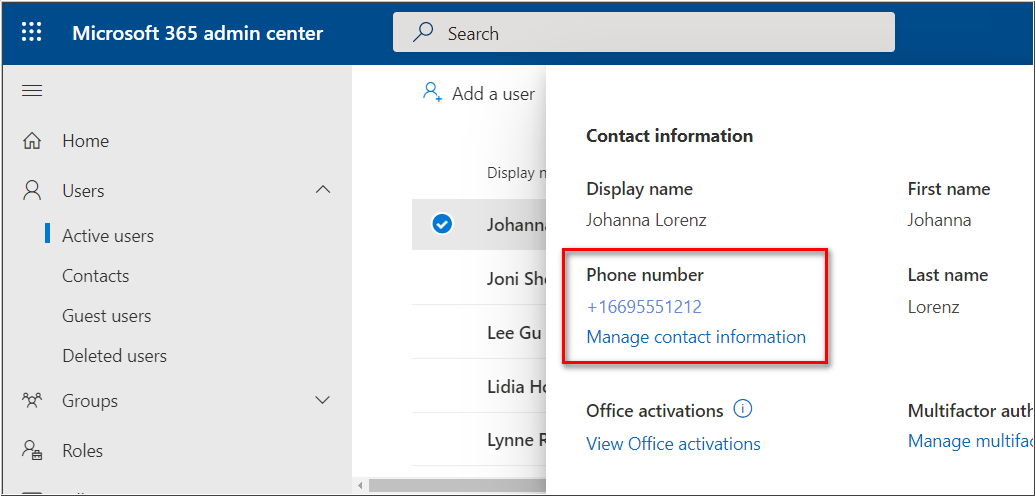Select Deleted users in navigation
Viewport: 1035px width, 496px height.
point(114,356)
